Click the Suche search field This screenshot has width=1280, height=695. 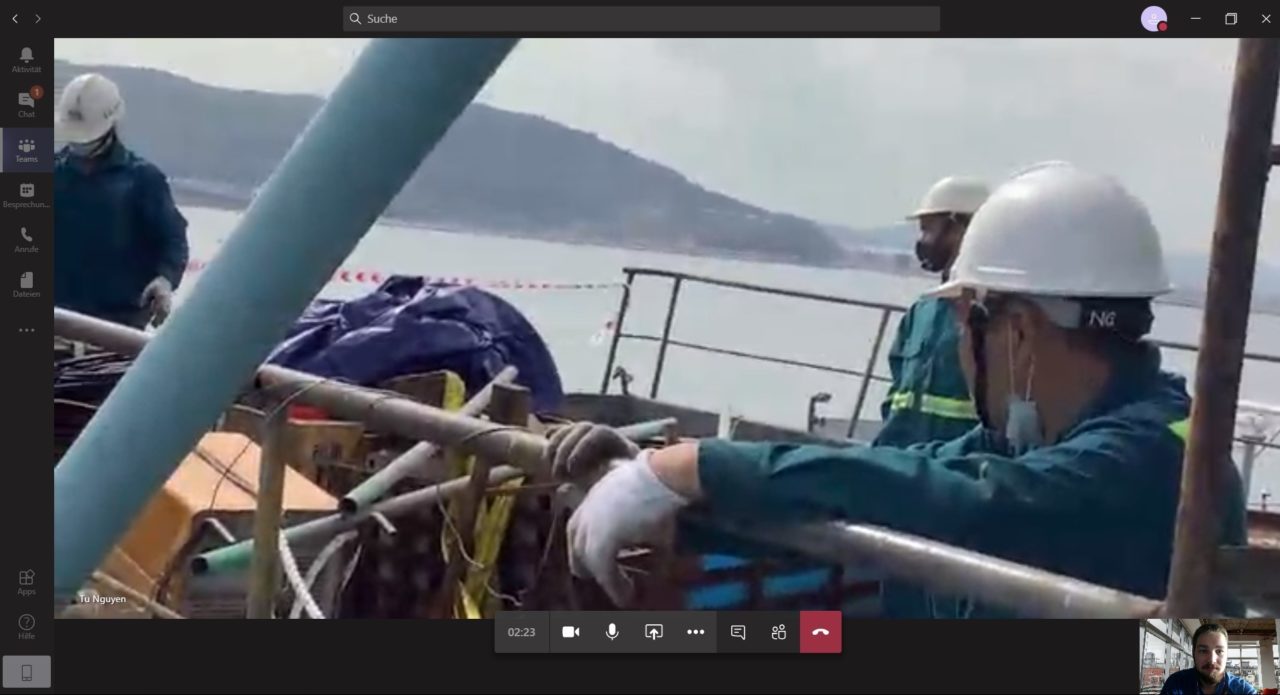click(641, 18)
